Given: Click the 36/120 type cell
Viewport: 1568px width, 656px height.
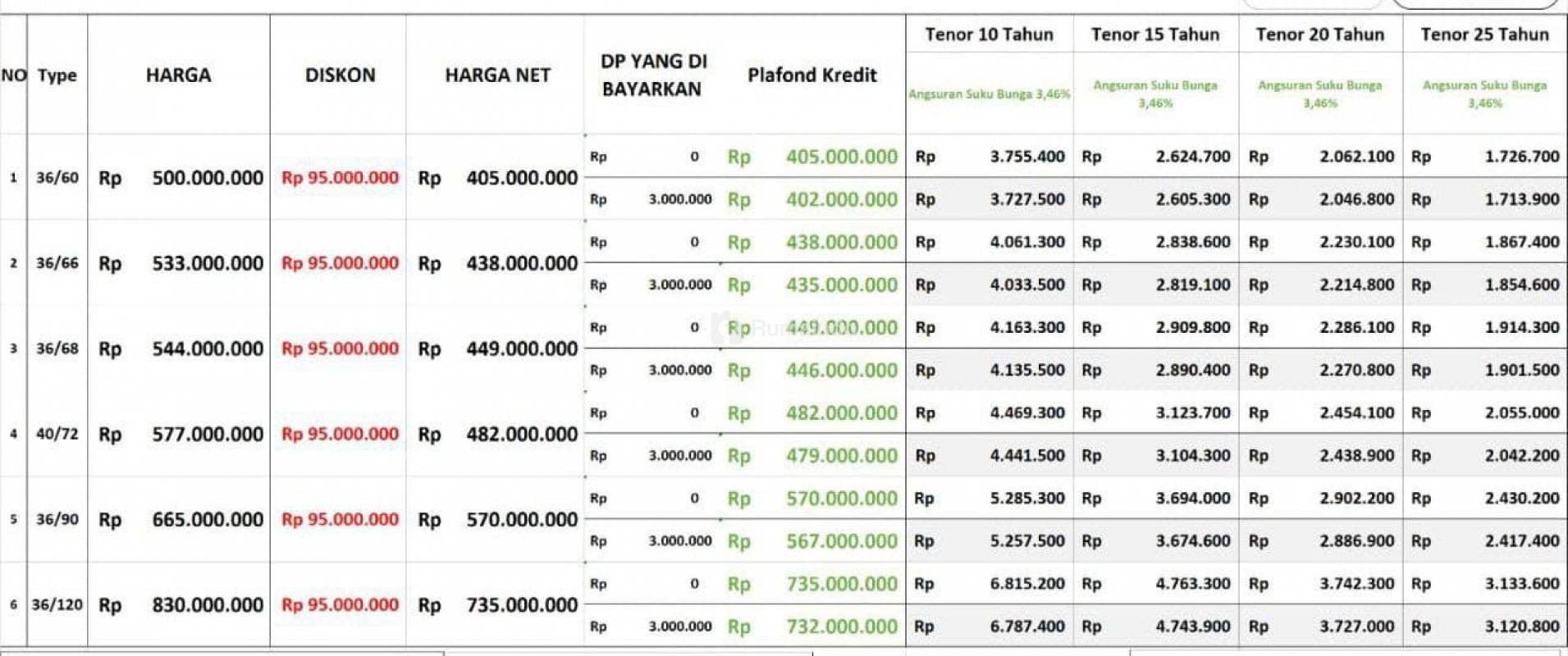Looking at the screenshot, I should [x=57, y=605].
